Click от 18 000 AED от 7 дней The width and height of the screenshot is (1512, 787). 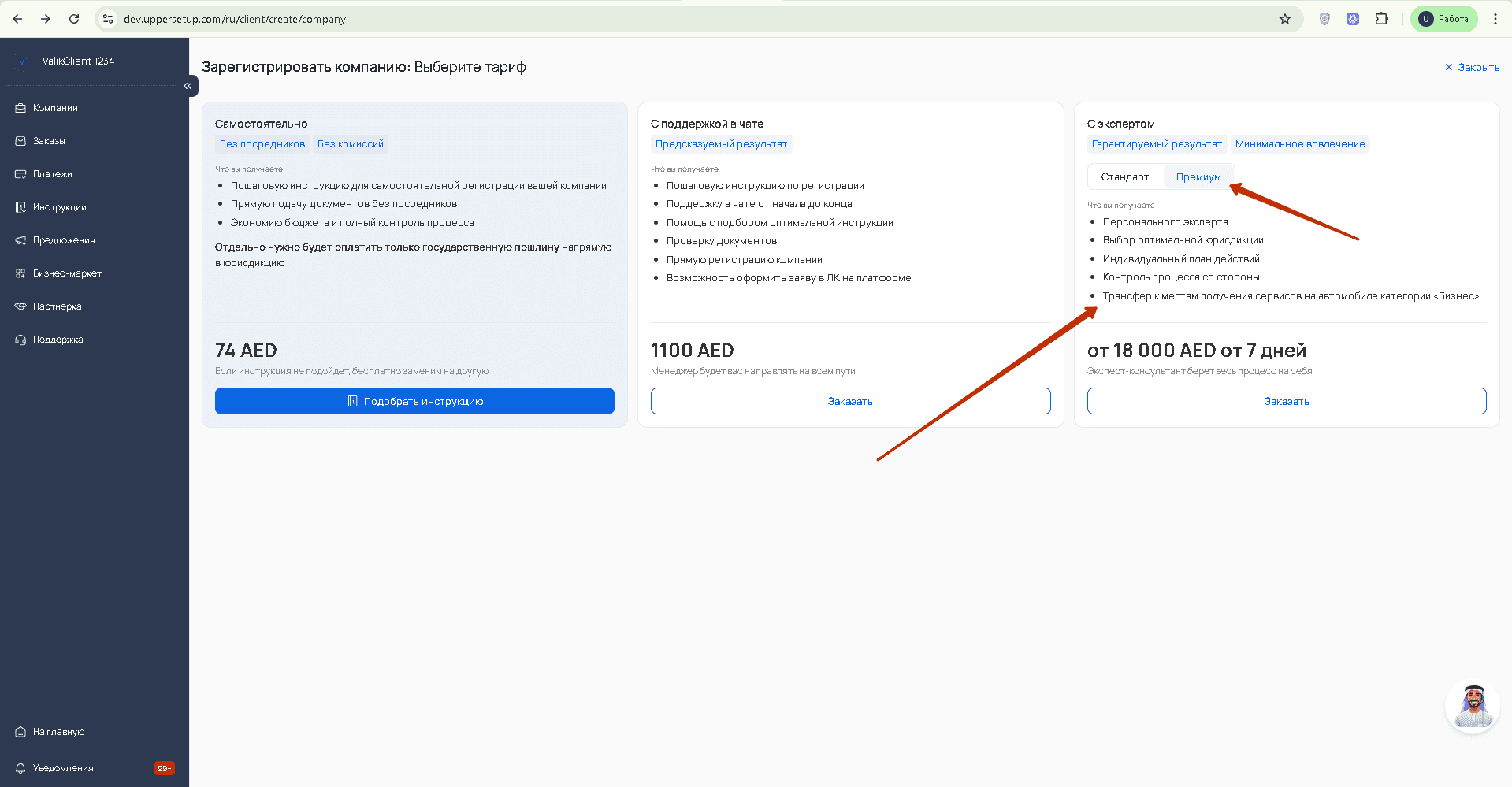point(1196,351)
